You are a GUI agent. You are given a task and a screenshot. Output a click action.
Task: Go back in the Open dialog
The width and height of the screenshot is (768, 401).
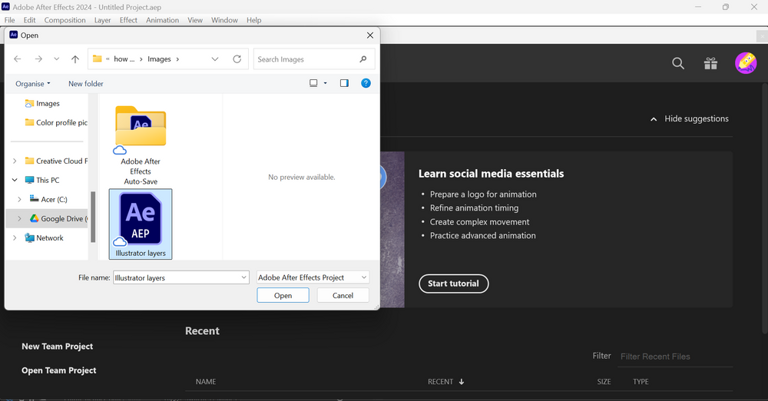click(18, 59)
